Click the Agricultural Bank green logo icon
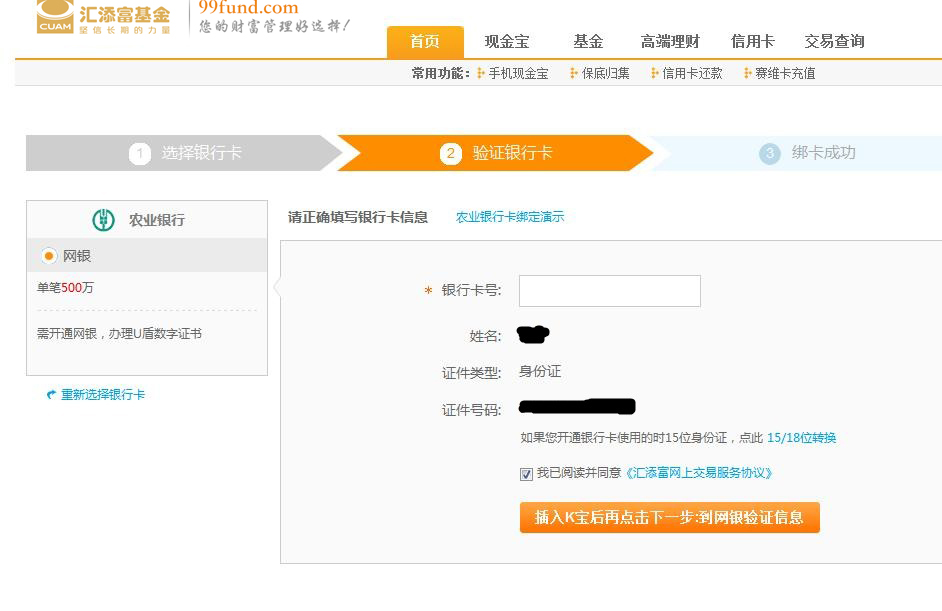The height and width of the screenshot is (611, 942). [x=104, y=220]
